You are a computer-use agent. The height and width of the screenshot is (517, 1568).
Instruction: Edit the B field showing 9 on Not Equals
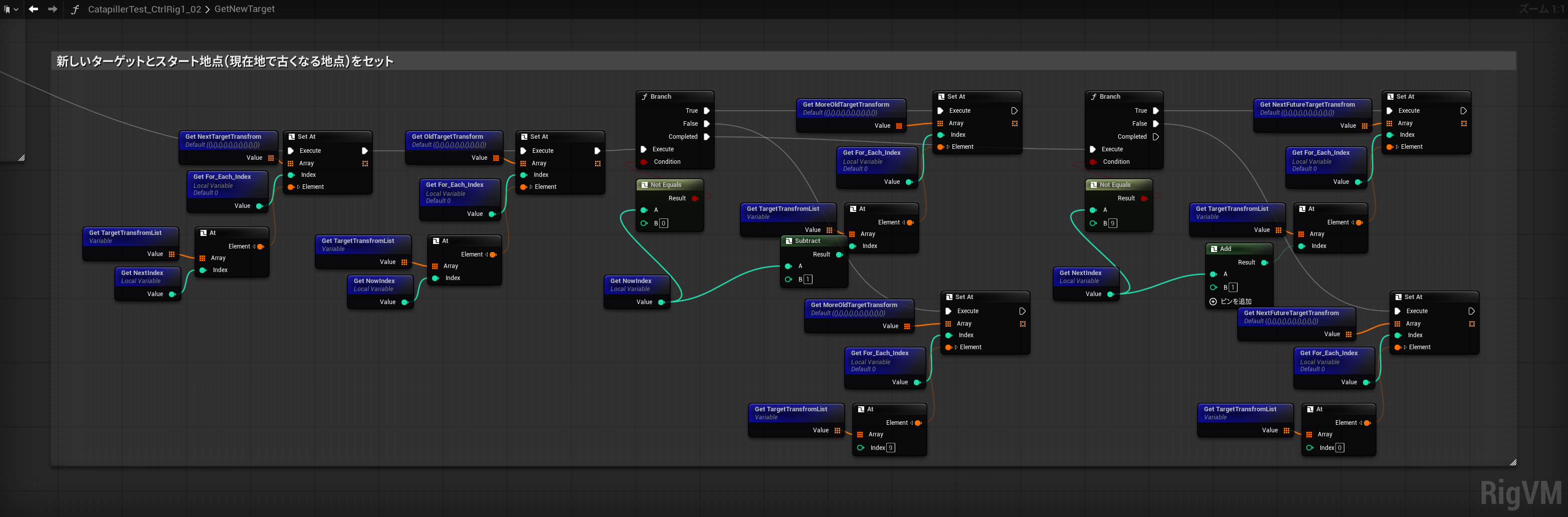click(1113, 223)
